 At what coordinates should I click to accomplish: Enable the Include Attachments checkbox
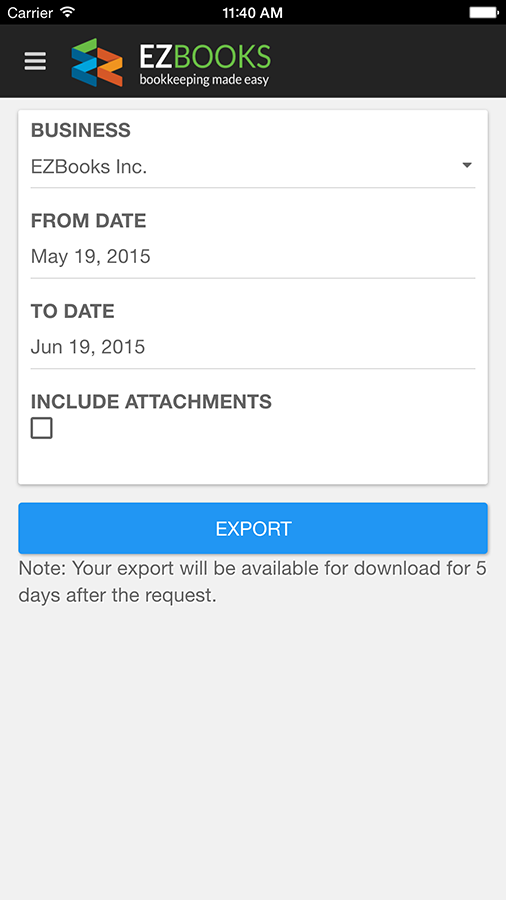[x=41, y=428]
